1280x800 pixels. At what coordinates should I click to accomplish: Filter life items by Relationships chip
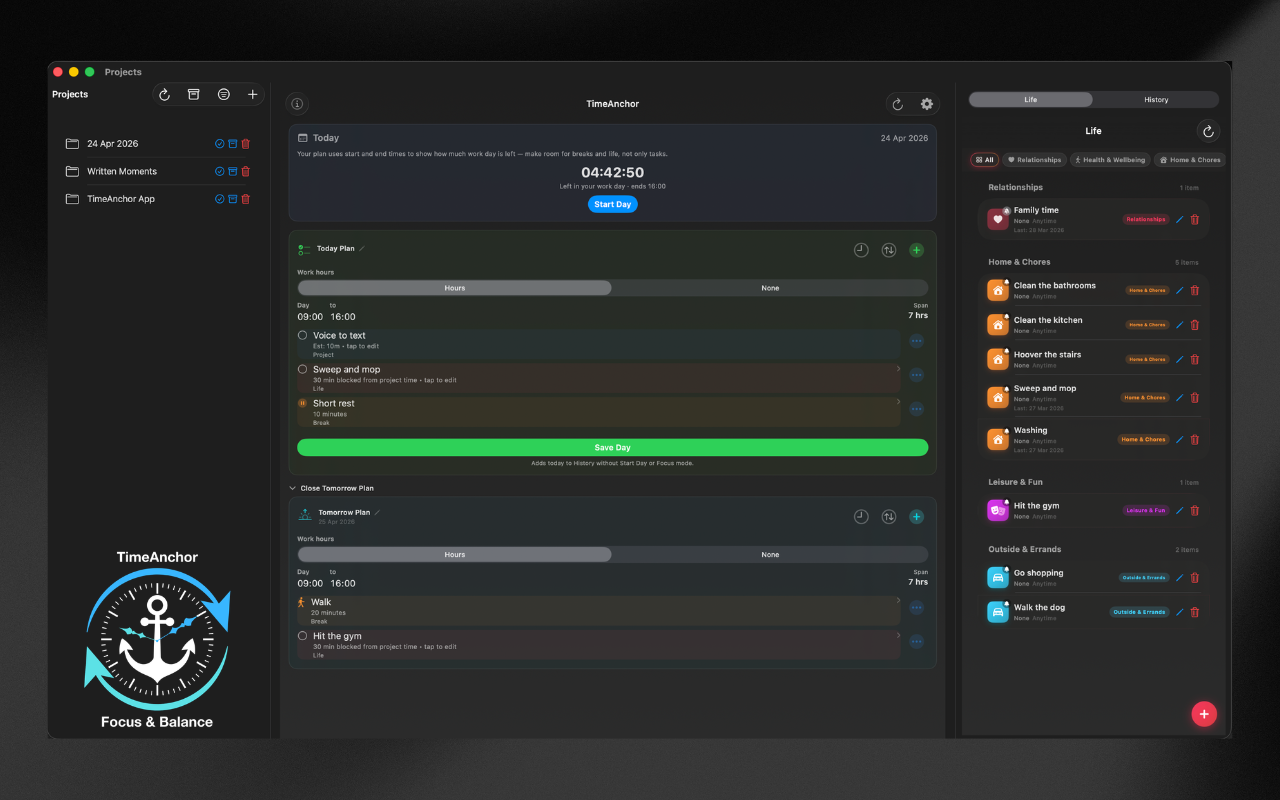pos(1034,160)
